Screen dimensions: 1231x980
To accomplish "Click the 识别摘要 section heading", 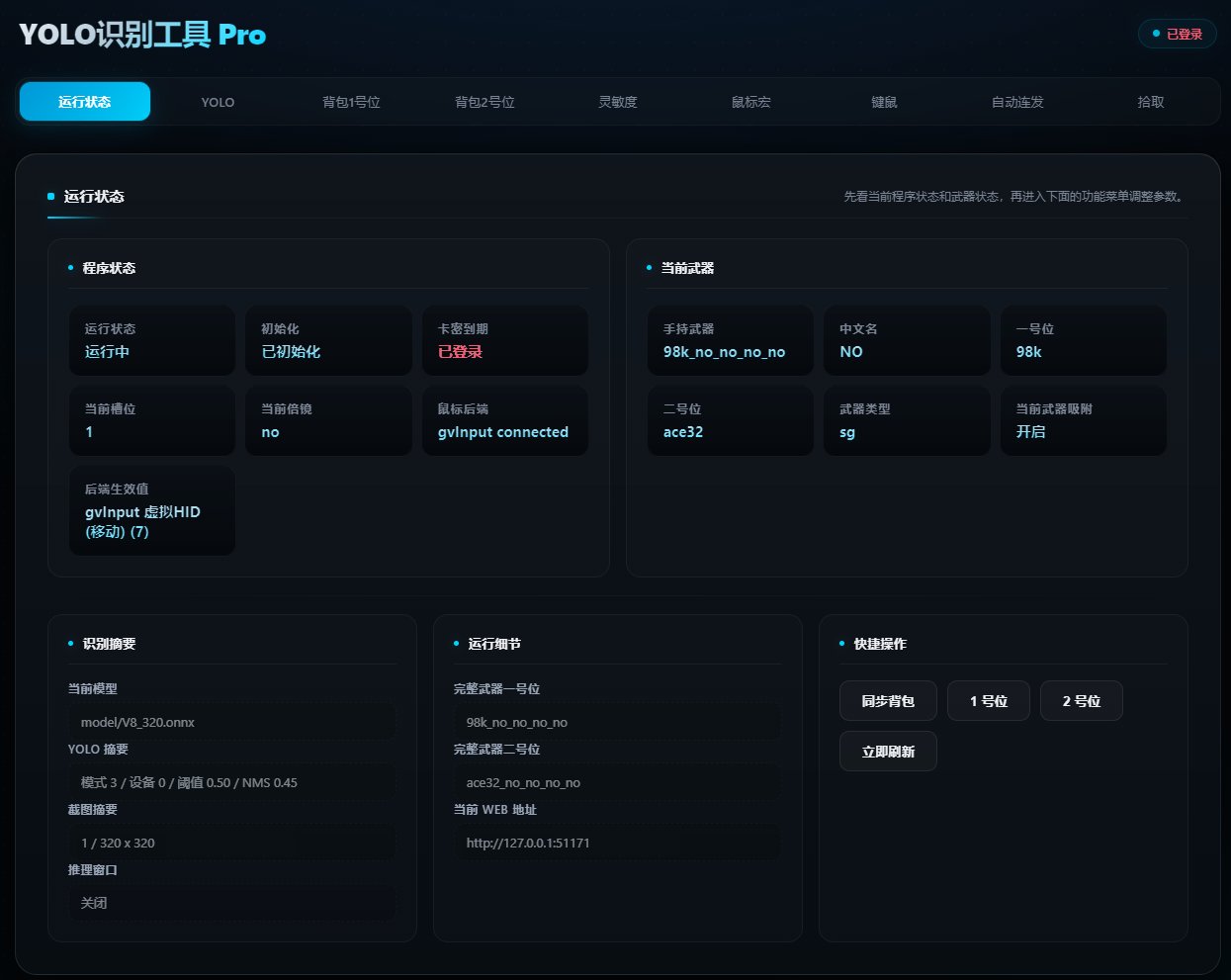I will click(x=109, y=644).
